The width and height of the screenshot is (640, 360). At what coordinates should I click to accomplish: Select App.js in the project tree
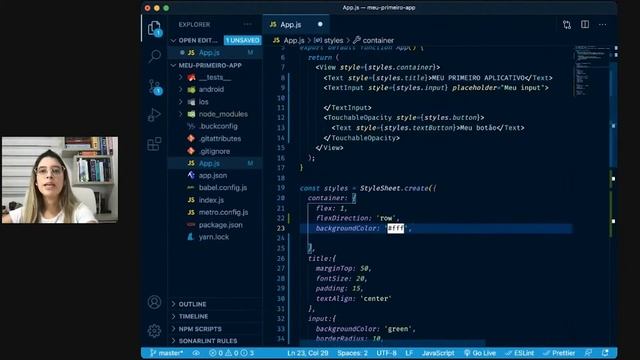click(x=215, y=163)
